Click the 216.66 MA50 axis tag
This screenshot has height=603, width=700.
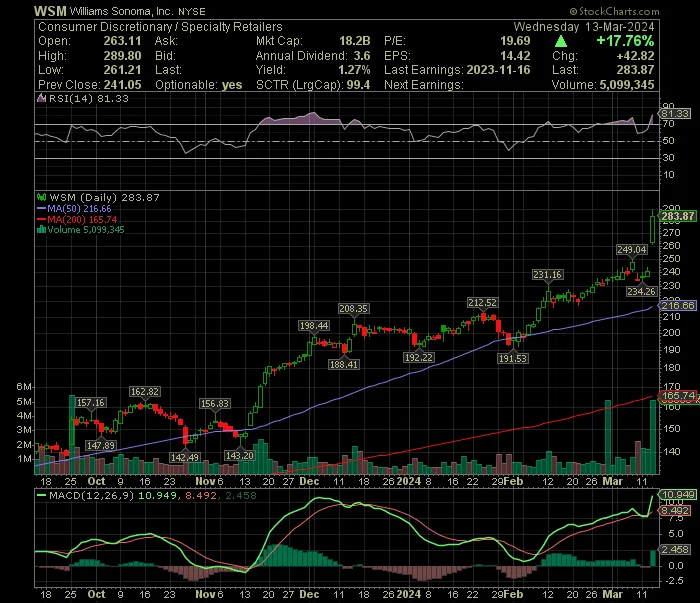point(678,306)
